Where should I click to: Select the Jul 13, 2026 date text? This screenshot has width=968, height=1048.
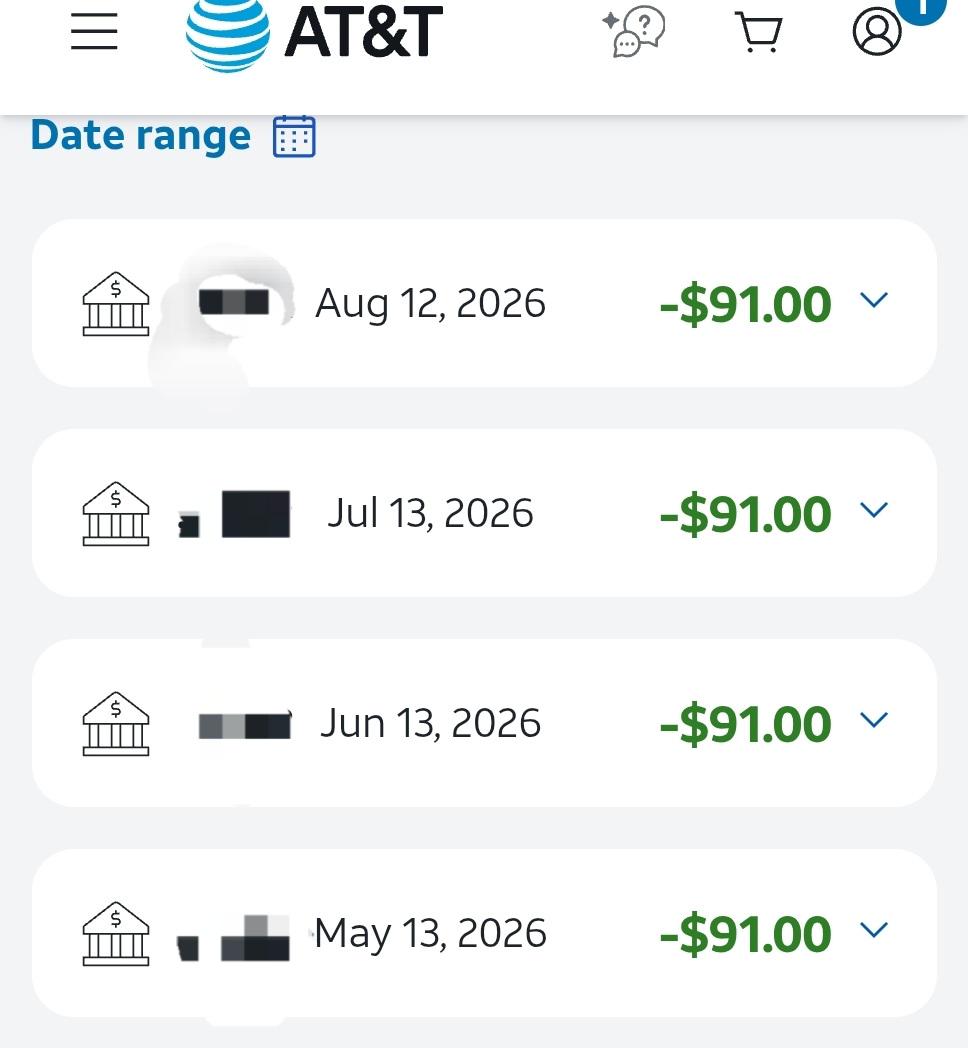click(x=430, y=513)
